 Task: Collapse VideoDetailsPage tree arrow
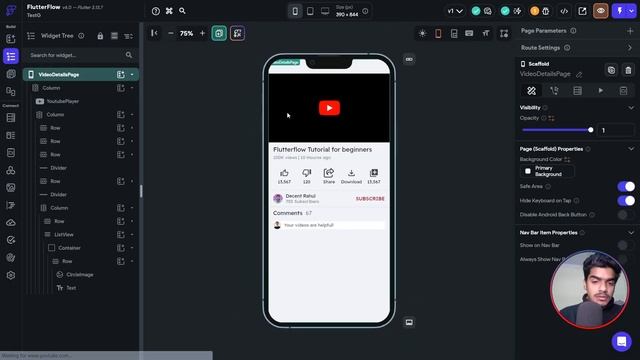132,75
